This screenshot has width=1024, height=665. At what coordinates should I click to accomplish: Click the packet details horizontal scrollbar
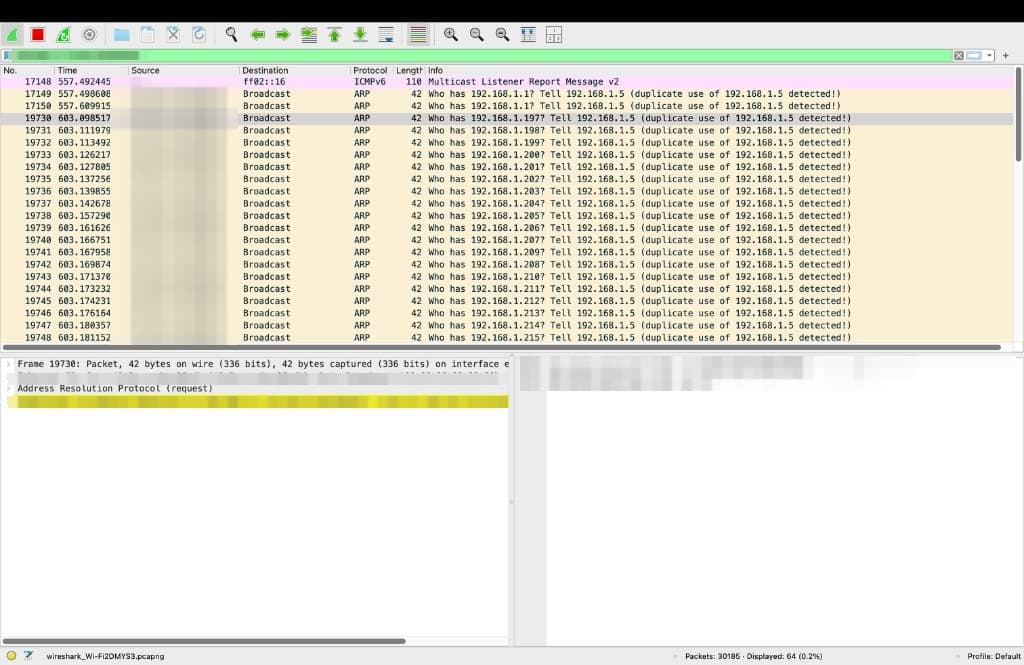(204, 641)
